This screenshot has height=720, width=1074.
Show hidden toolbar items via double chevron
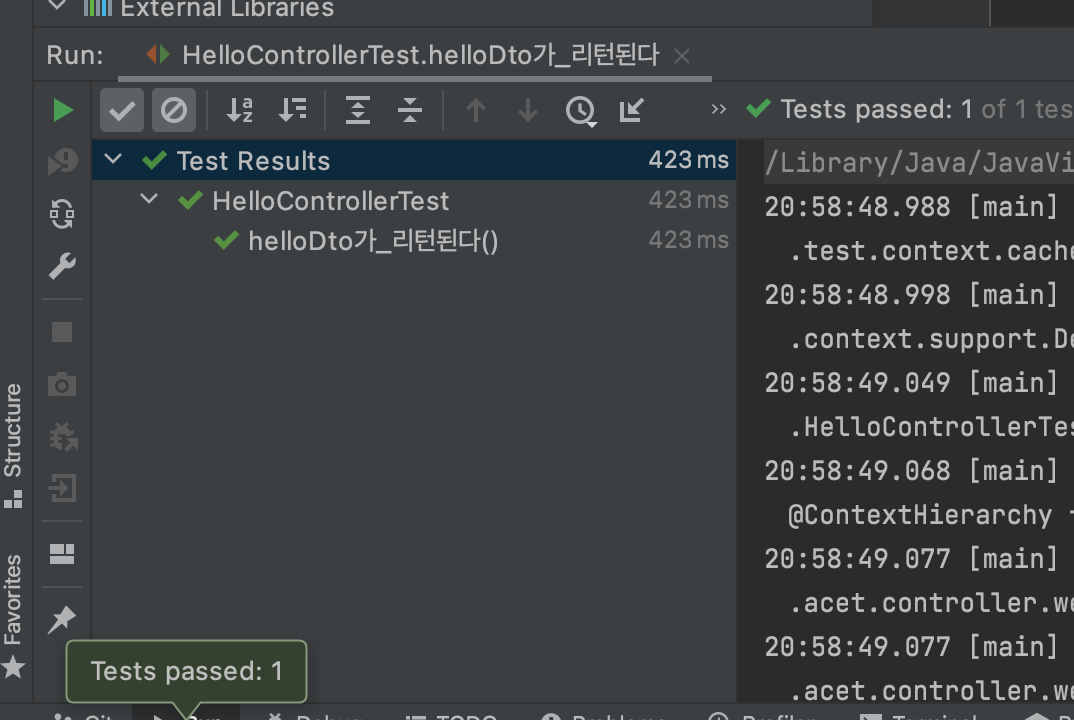[718, 109]
